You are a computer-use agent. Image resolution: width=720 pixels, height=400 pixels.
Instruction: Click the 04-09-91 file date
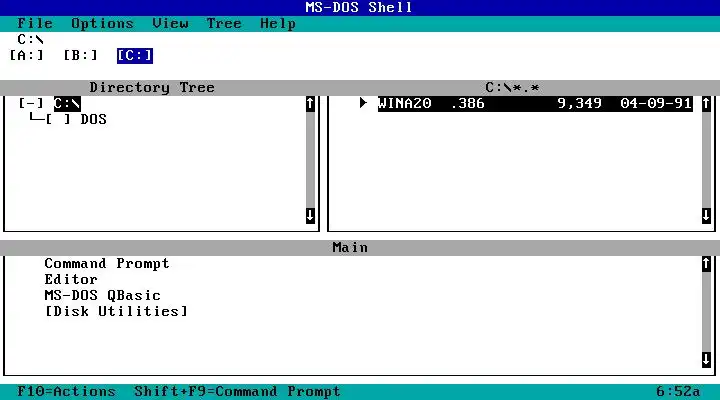pyautogui.click(x=656, y=103)
